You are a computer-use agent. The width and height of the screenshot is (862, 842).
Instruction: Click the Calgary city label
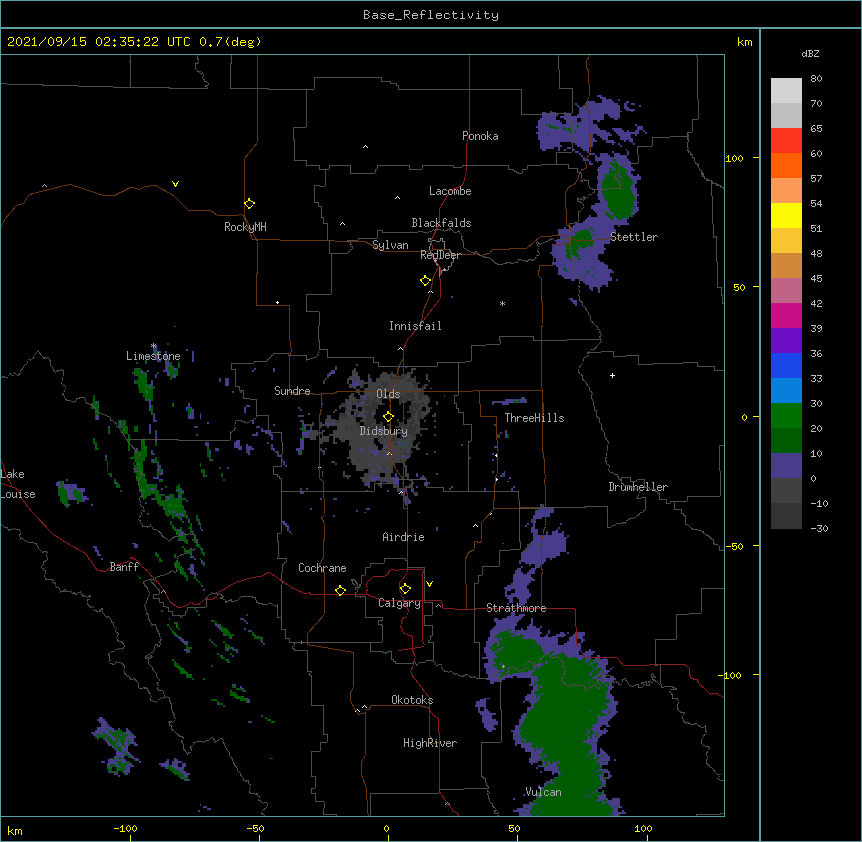[399, 603]
